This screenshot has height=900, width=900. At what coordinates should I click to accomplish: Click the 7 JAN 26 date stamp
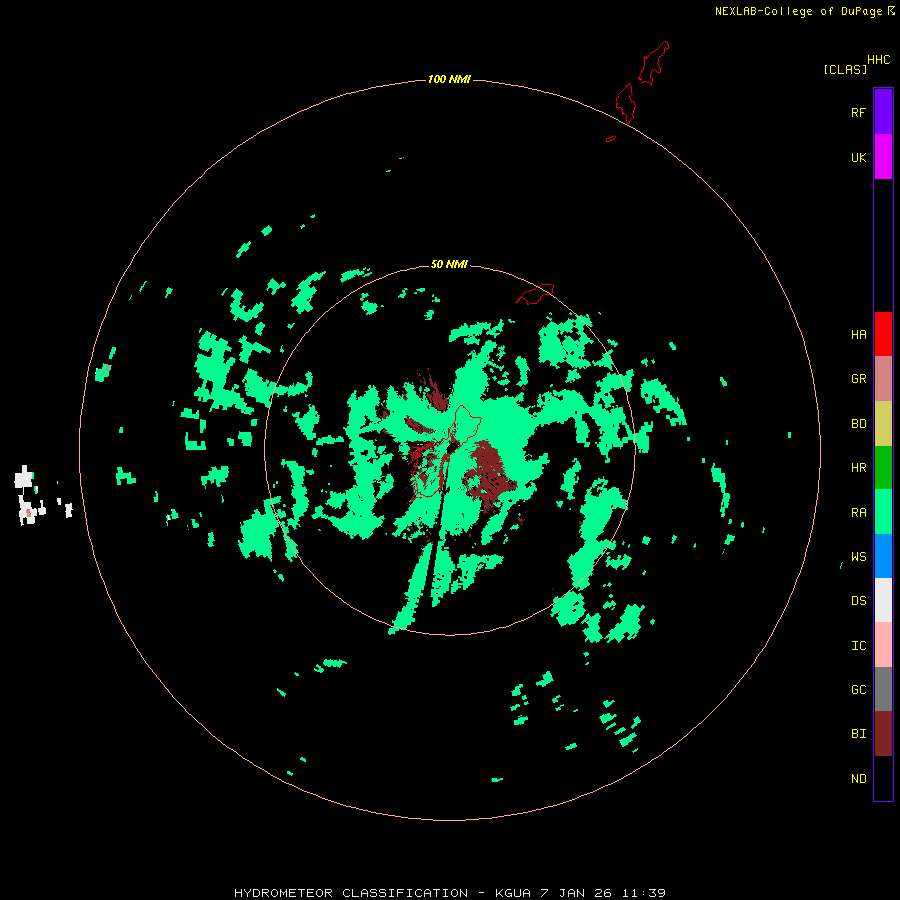[x=577, y=893]
